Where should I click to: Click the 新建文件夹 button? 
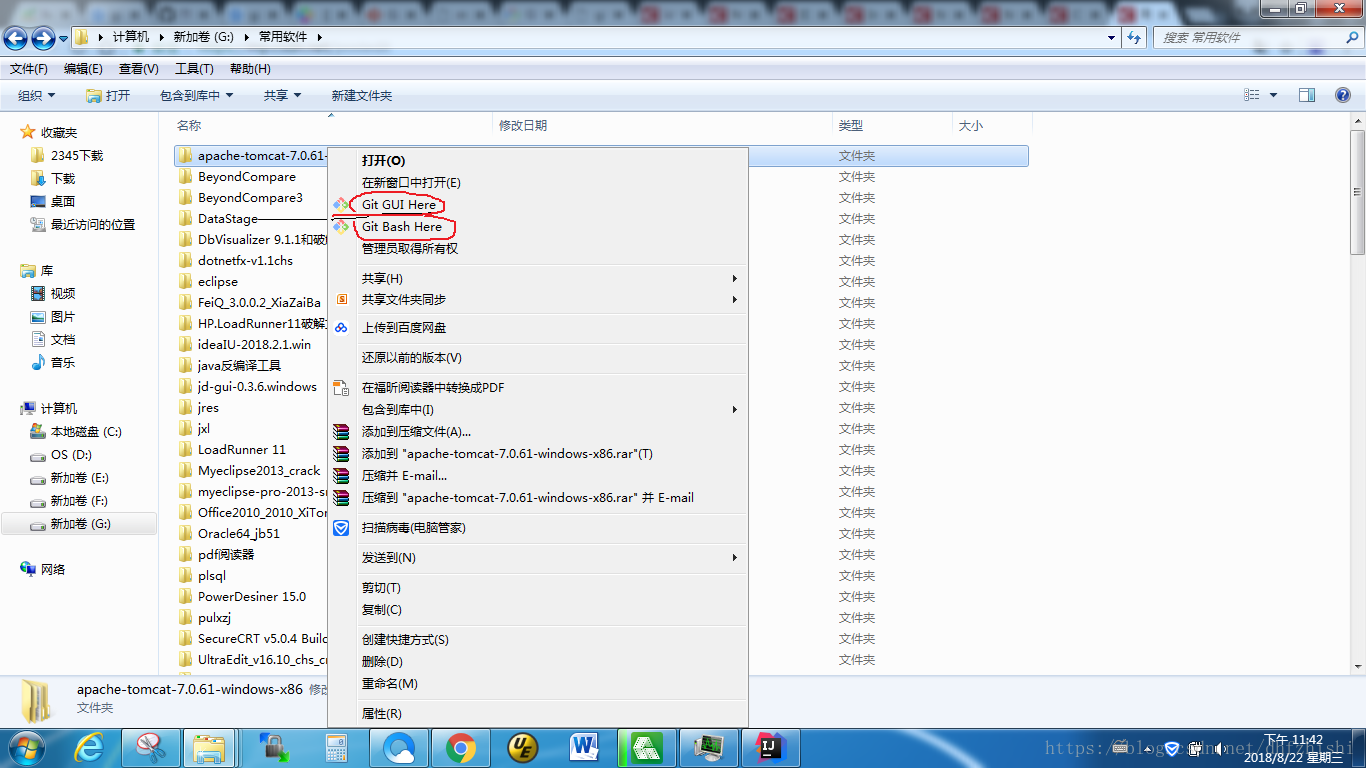[362, 95]
